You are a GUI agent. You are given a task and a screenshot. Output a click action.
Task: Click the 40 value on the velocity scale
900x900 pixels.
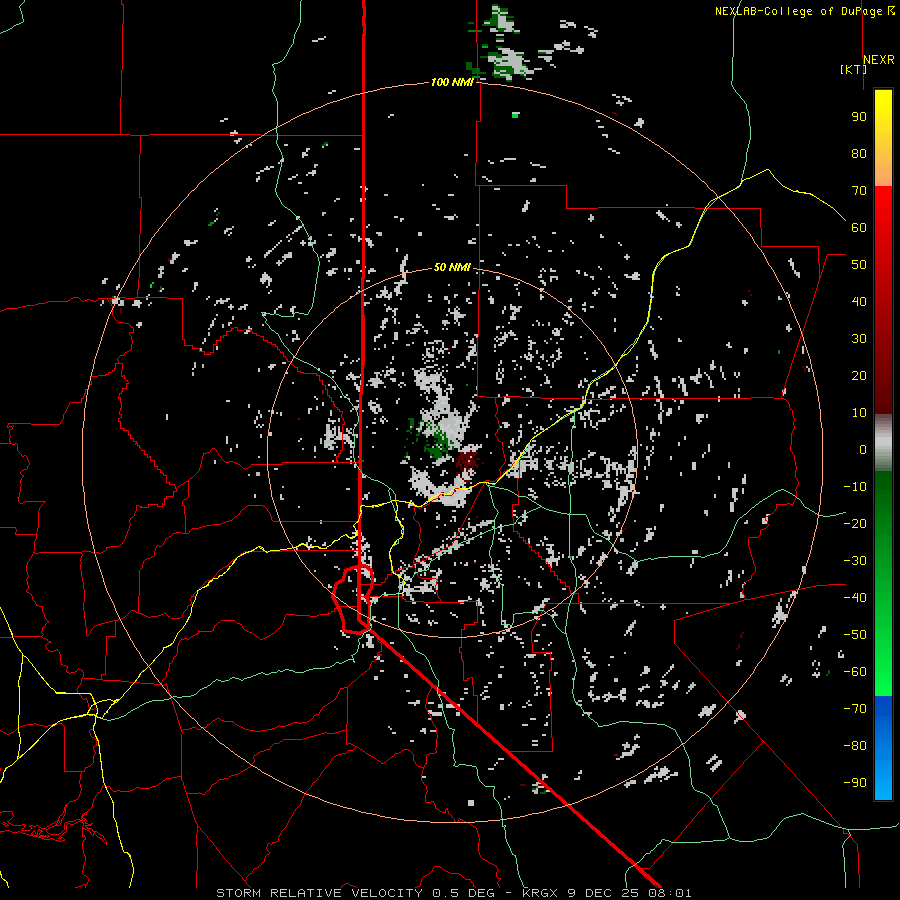(x=859, y=301)
